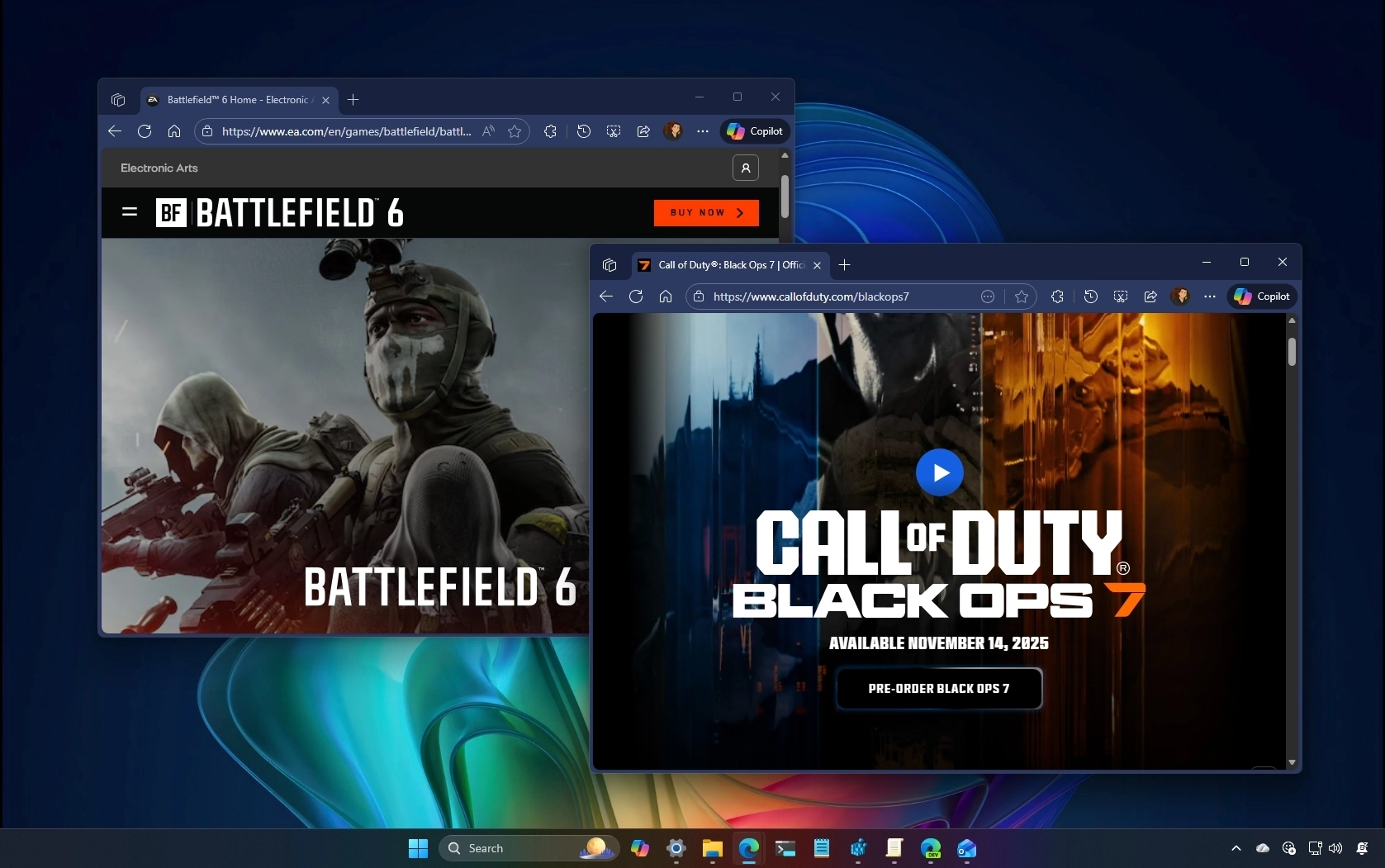Launch Copilot in the Battlefield window

click(x=755, y=131)
